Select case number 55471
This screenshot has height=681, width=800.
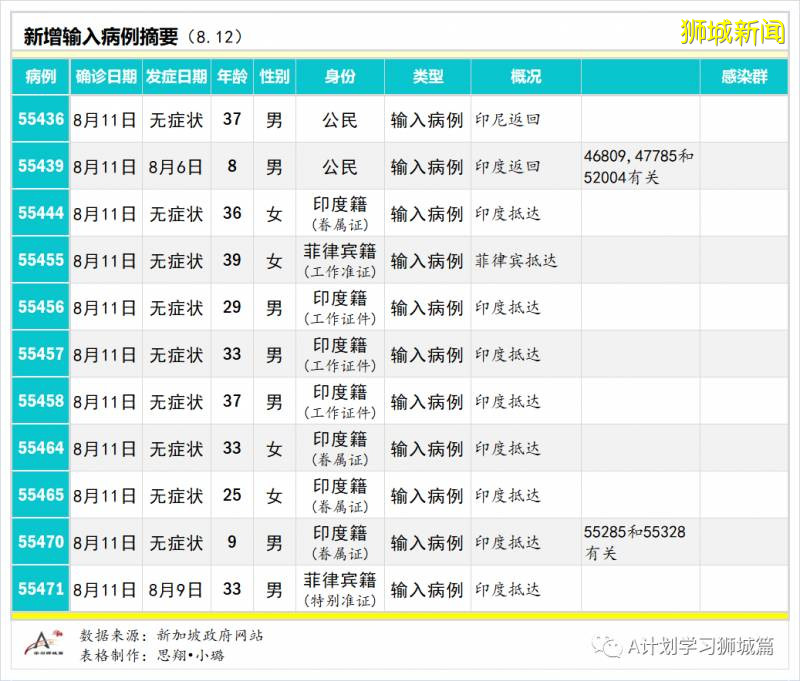point(39,590)
